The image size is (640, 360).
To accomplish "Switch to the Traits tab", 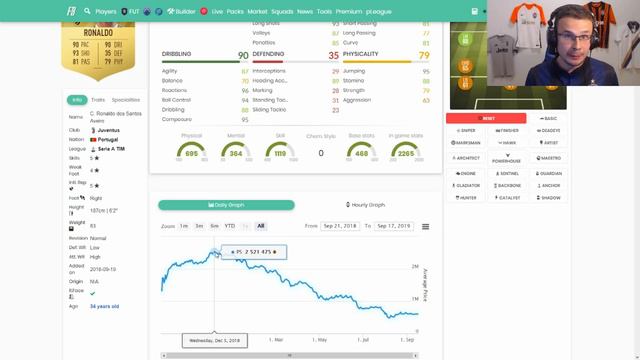I will click(x=98, y=100).
